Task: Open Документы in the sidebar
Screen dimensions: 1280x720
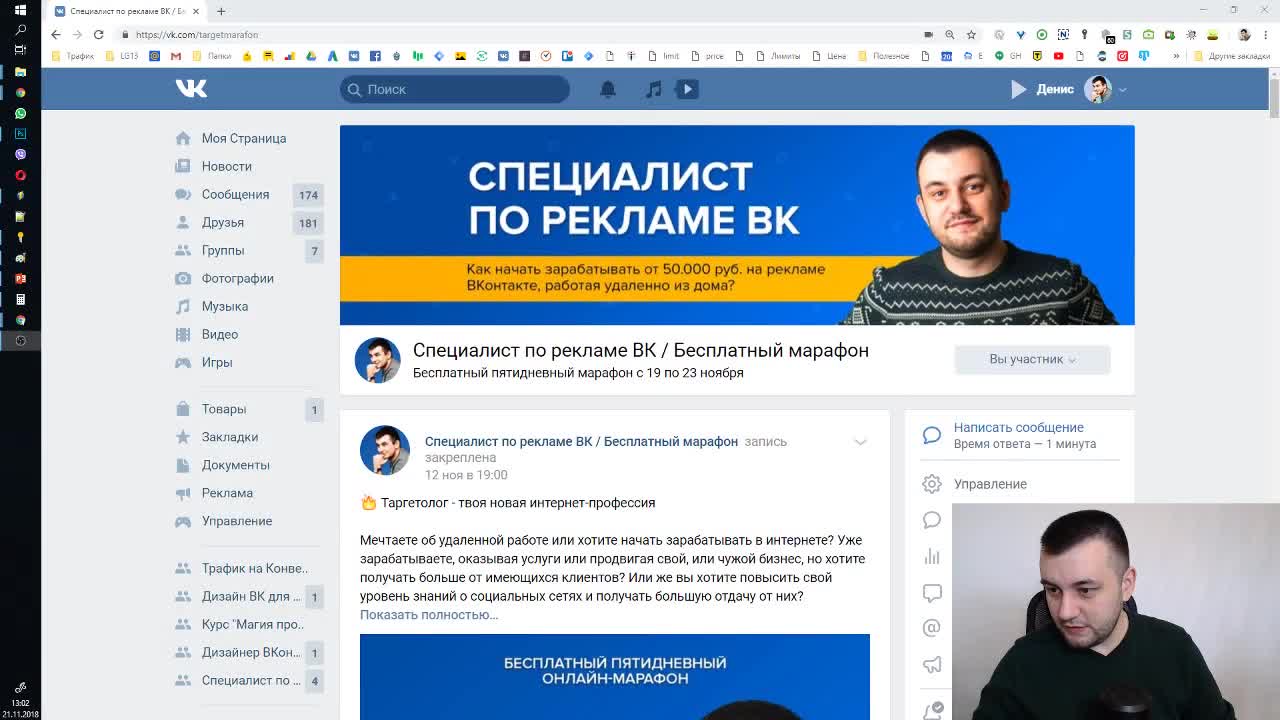Action: tap(236, 465)
